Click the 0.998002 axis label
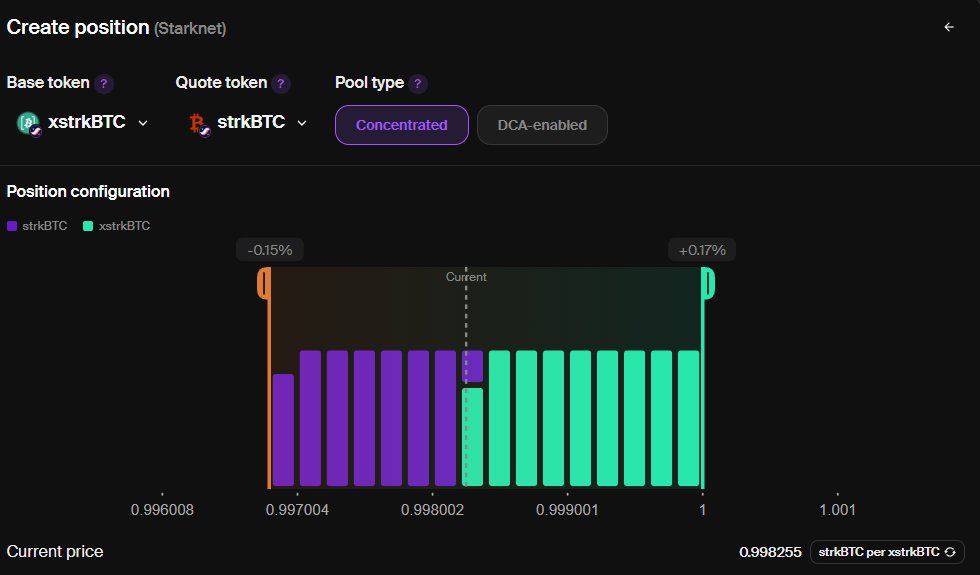Image resolution: width=980 pixels, height=575 pixels. pos(432,510)
